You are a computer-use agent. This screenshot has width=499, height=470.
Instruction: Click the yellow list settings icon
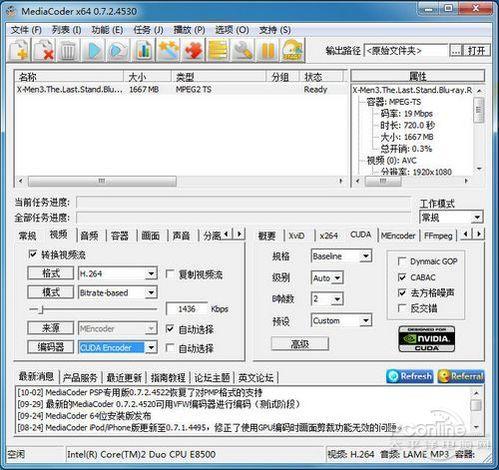218,50
